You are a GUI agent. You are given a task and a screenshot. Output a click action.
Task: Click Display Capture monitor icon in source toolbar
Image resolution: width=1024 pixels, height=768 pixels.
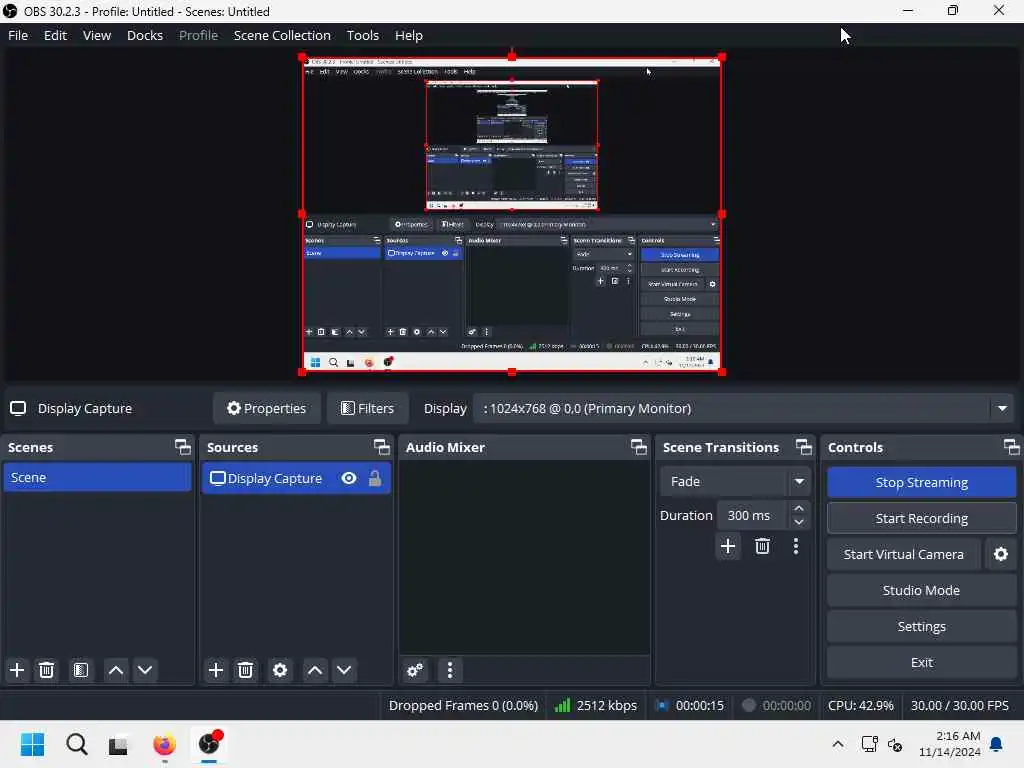(x=18, y=408)
